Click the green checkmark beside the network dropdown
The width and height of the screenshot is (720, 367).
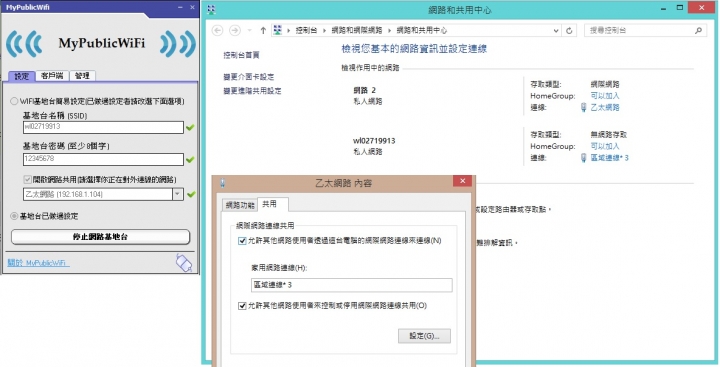point(191,194)
